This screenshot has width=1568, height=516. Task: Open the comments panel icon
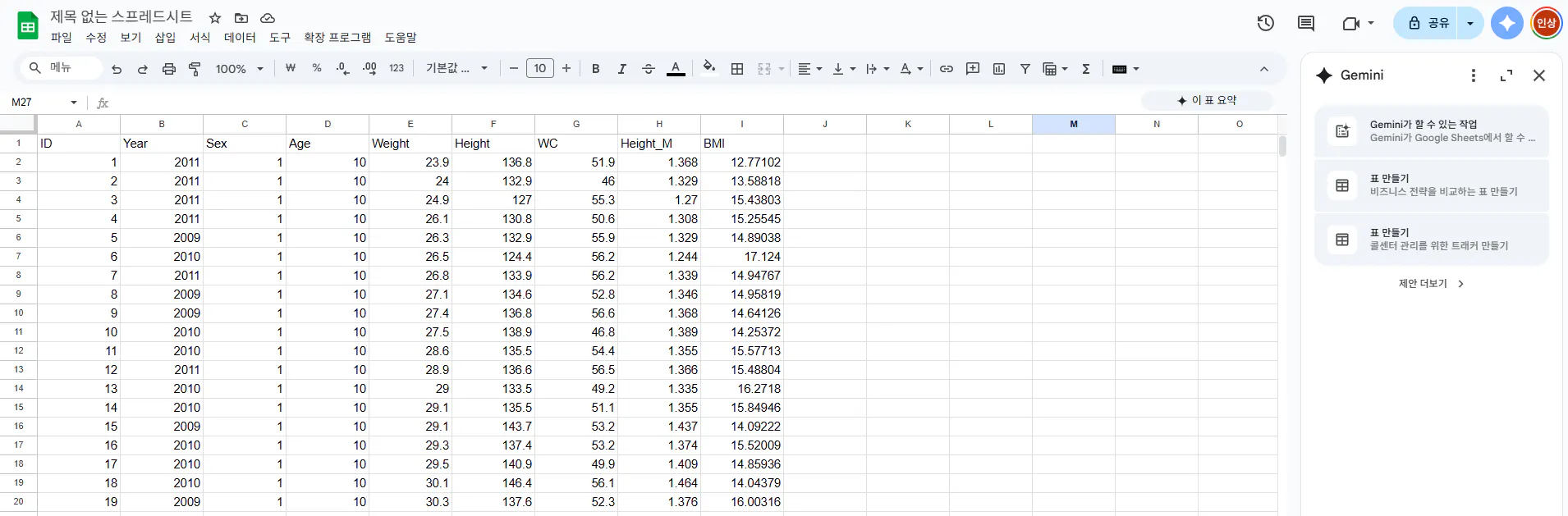[x=1306, y=23]
